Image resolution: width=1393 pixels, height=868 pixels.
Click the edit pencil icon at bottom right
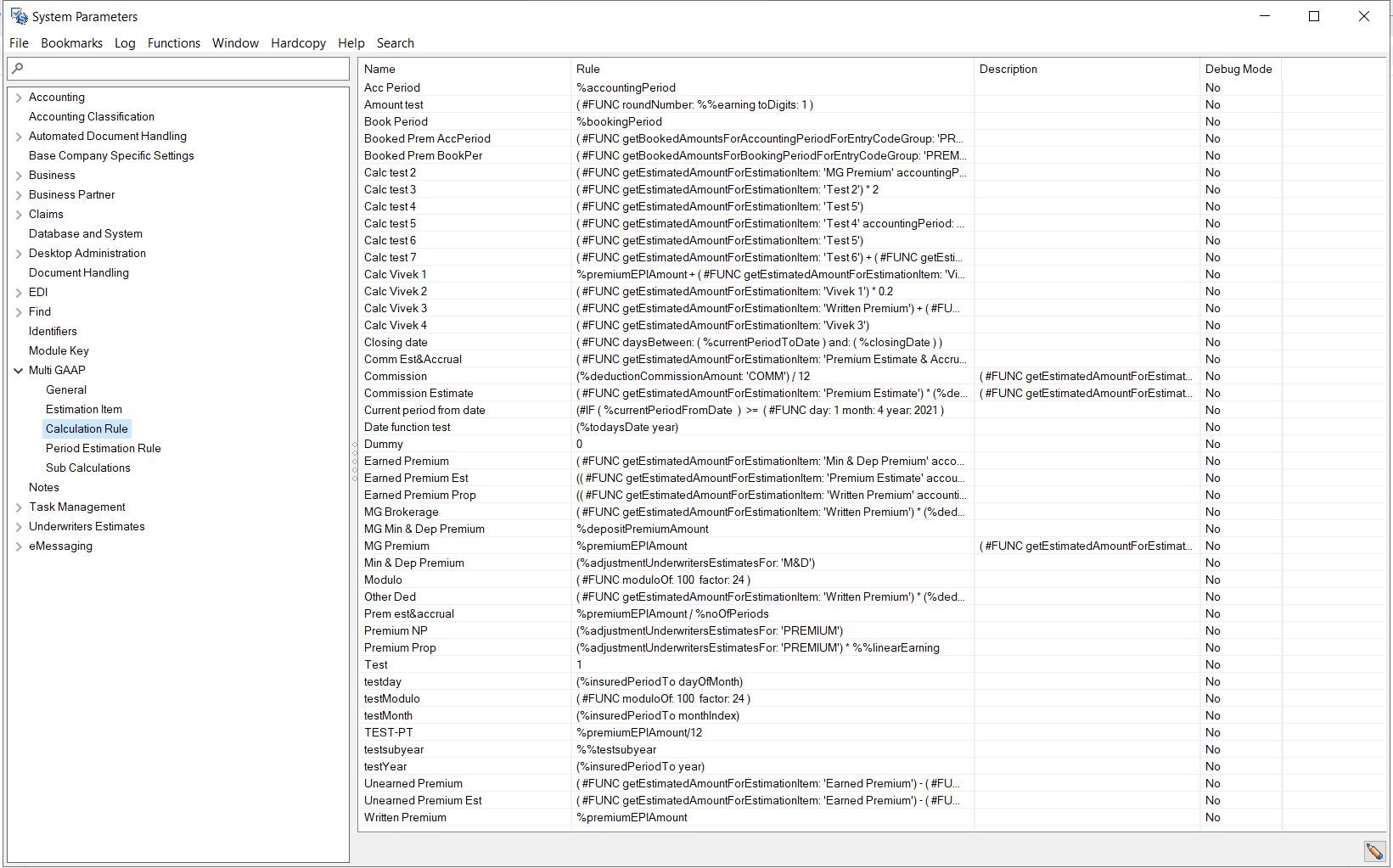click(1373, 851)
